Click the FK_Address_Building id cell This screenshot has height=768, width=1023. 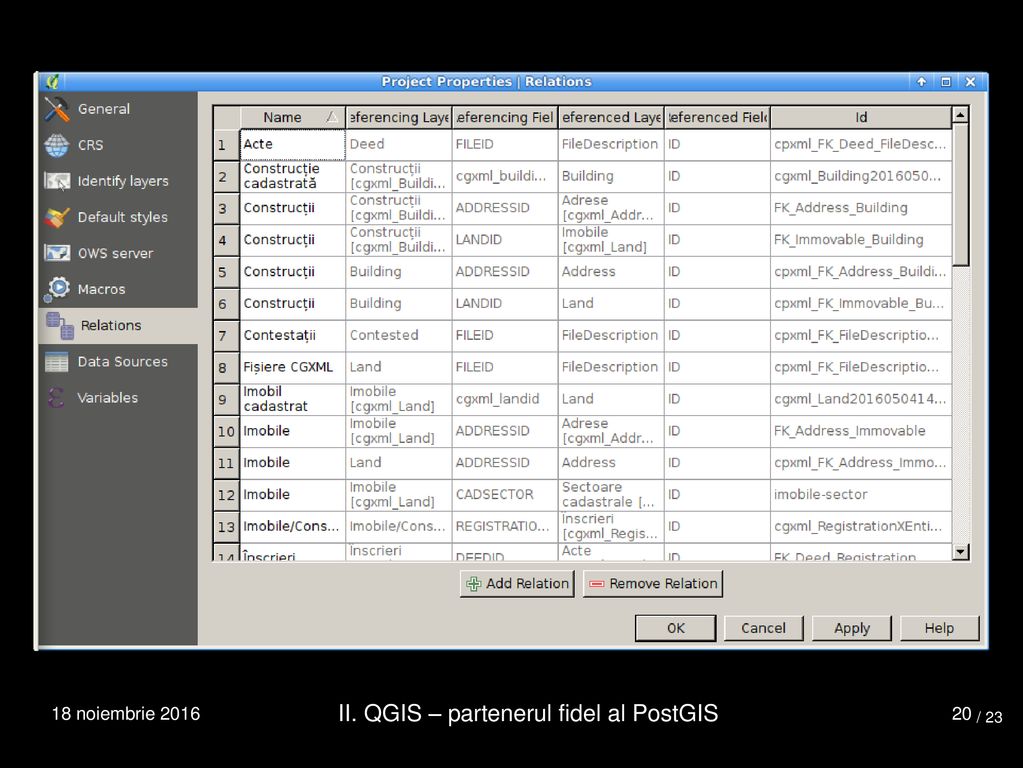861,208
